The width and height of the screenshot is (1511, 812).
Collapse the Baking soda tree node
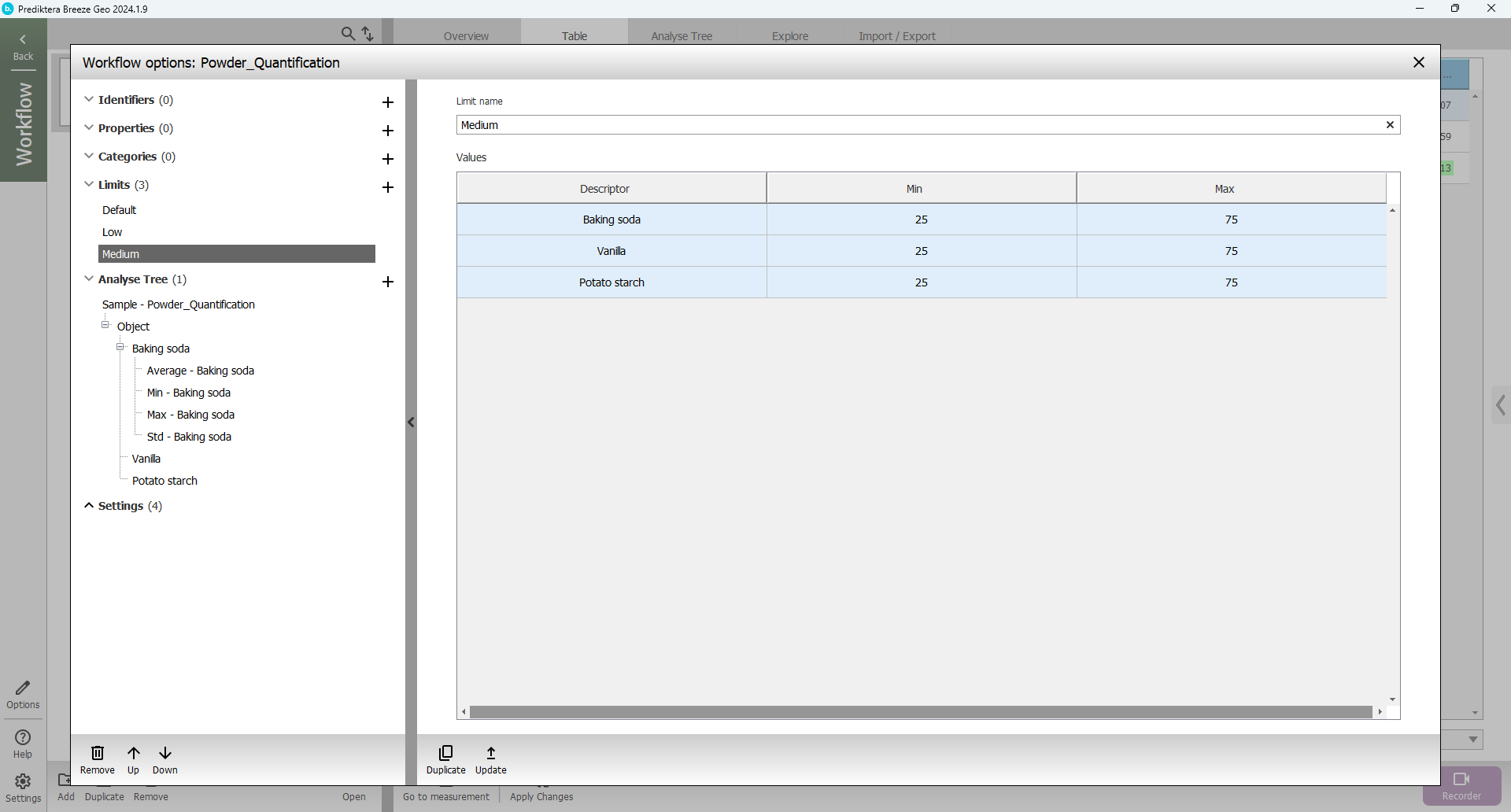click(x=120, y=347)
